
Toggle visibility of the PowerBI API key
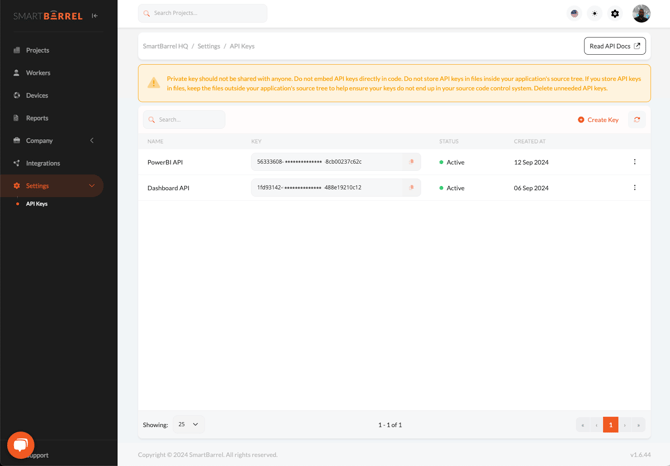tap(411, 162)
